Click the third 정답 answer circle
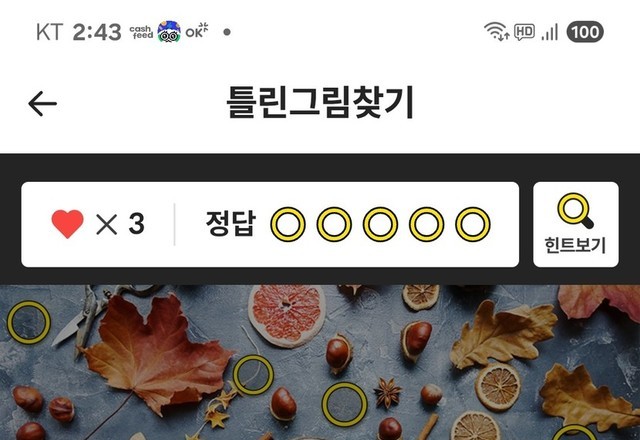The height and width of the screenshot is (440, 640). [380, 224]
